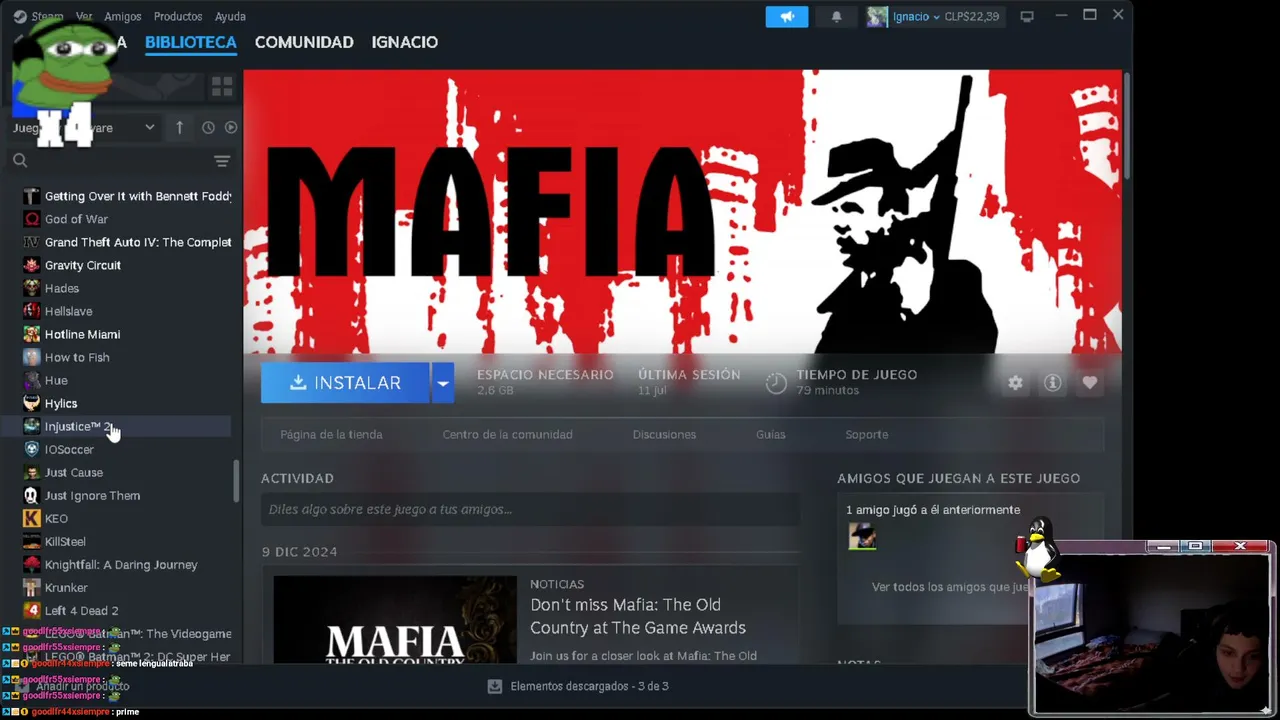Select Just Cause game icon
Image resolution: width=1280 pixels, height=720 pixels.
coord(32,472)
